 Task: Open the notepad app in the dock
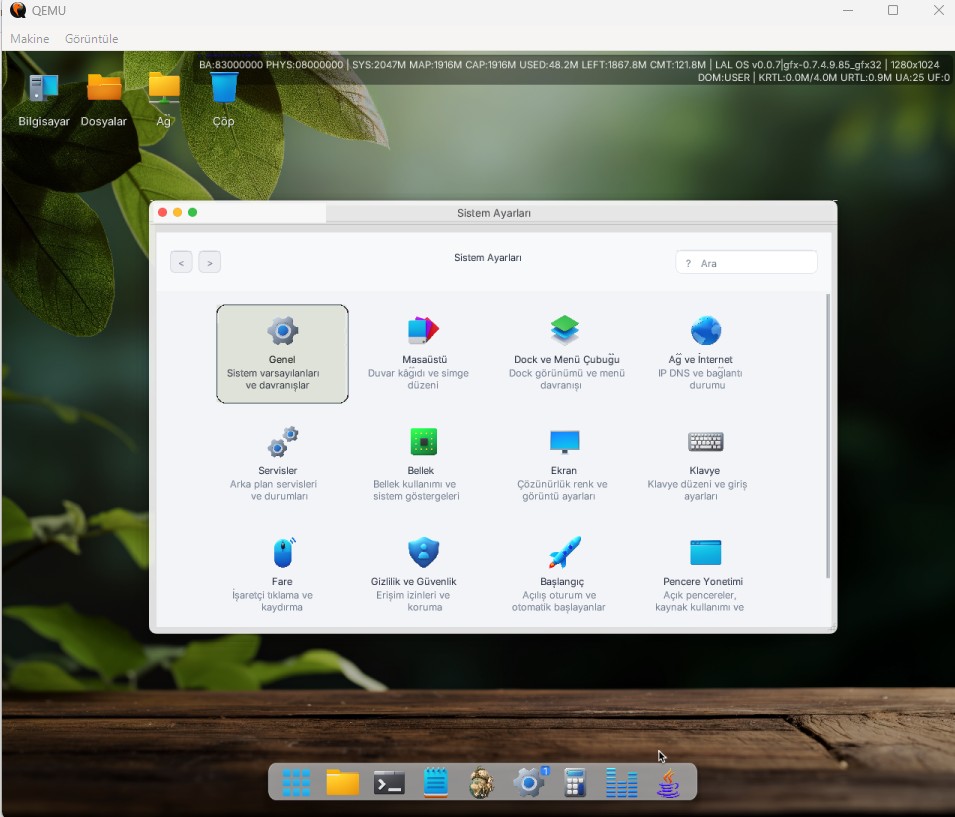[x=435, y=782]
